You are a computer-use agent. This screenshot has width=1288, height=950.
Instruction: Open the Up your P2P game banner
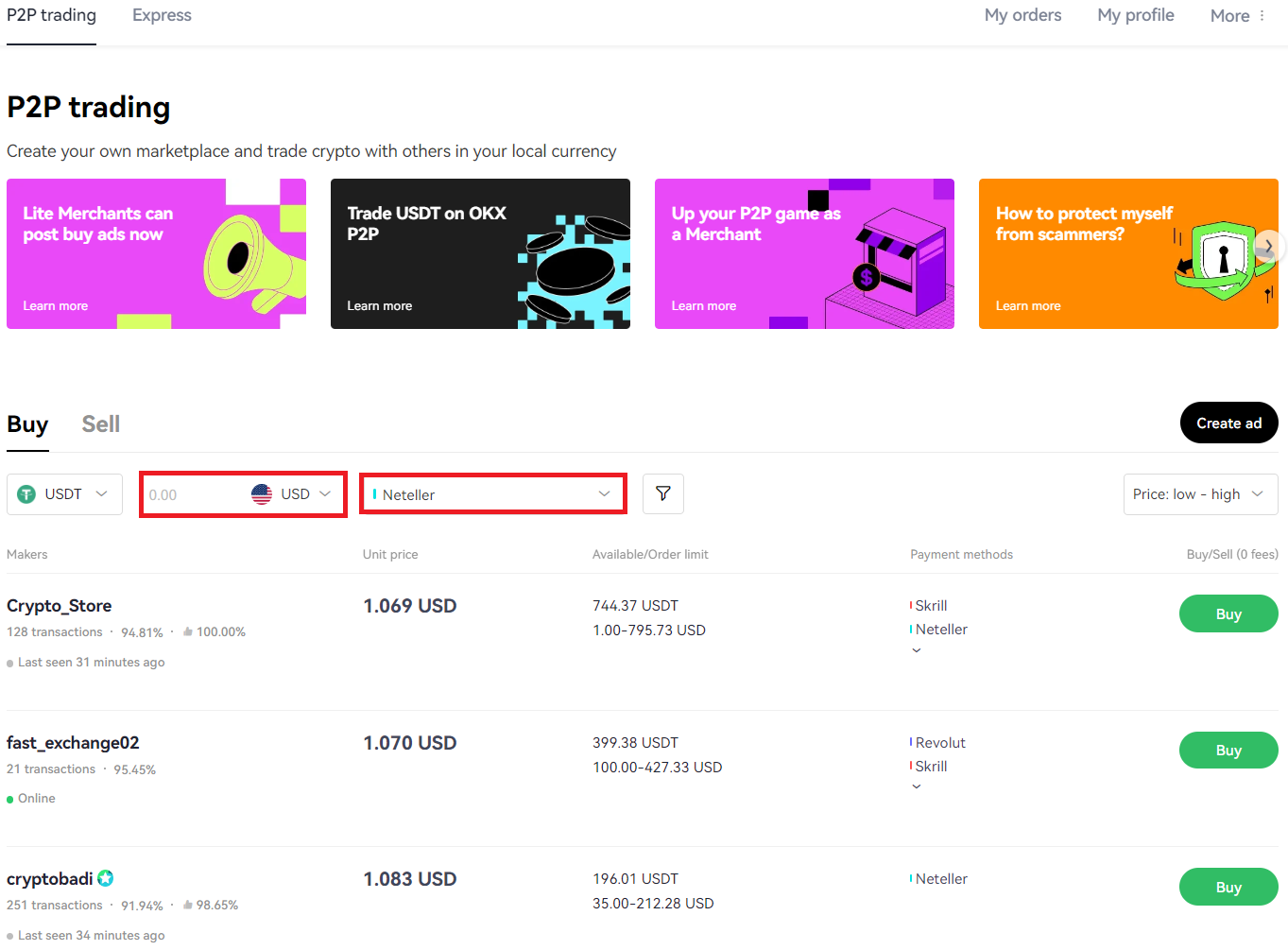point(804,253)
